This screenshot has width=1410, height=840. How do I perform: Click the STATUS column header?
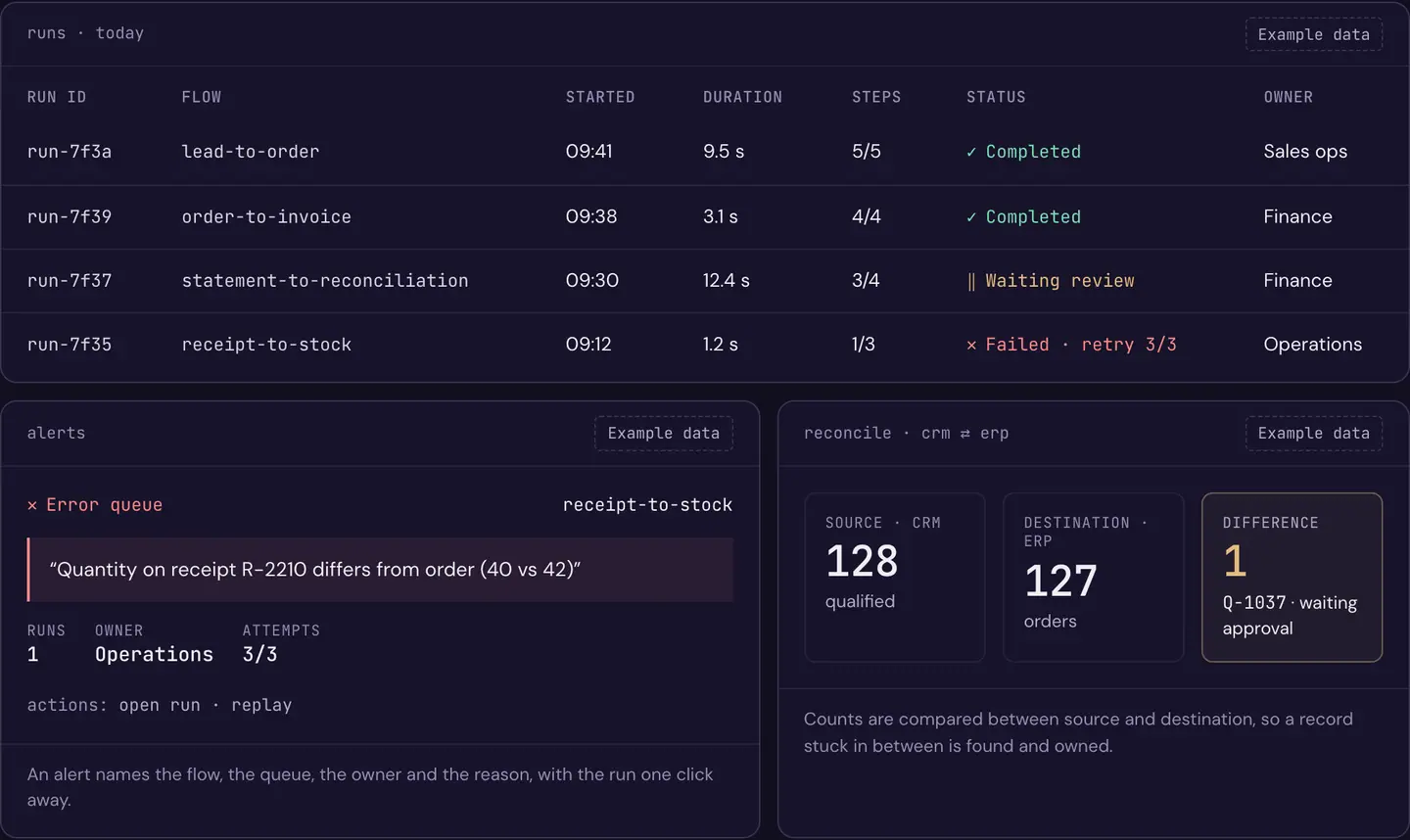click(x=996, y=97)
